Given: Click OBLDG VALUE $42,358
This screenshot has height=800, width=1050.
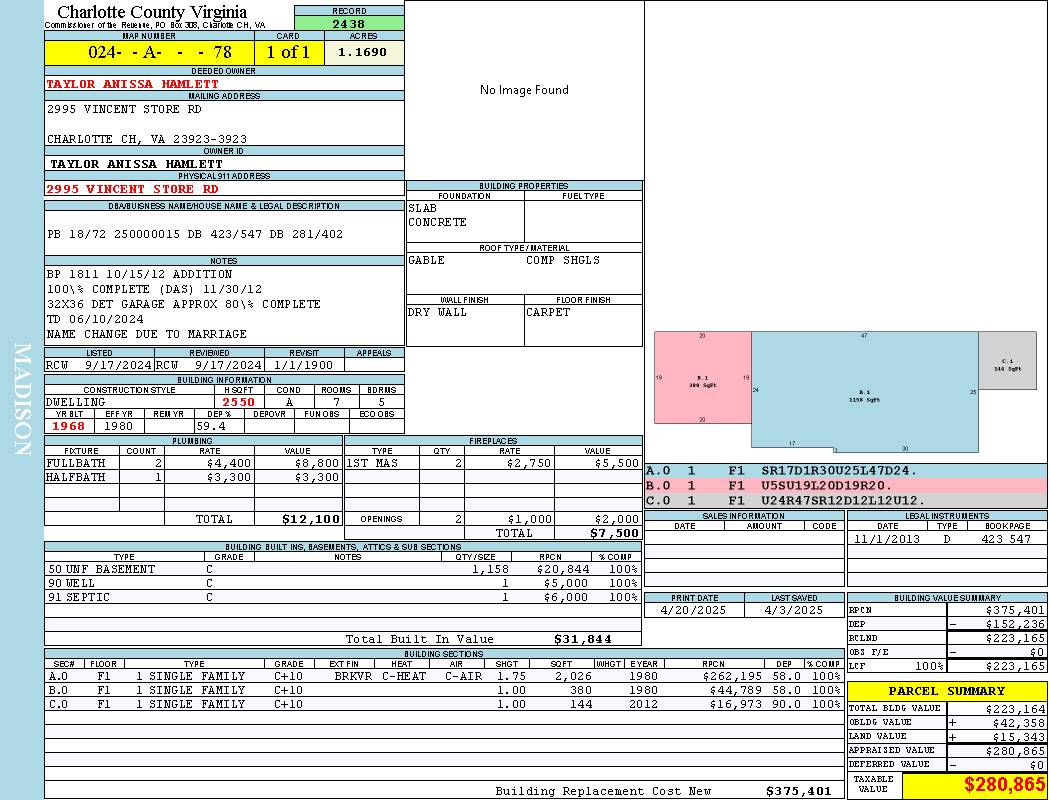Looking at the screenshot, I should (x=1019, y=724).
